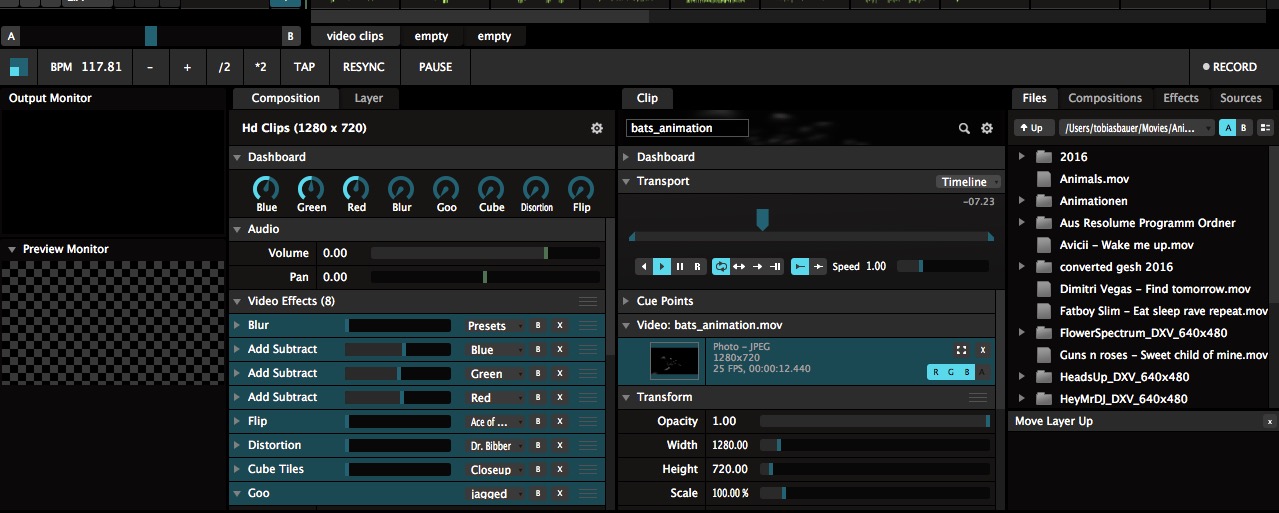Click the Blue dashboard knob
This screenshot has width=1279, height=513.
(x=266, y=188)
